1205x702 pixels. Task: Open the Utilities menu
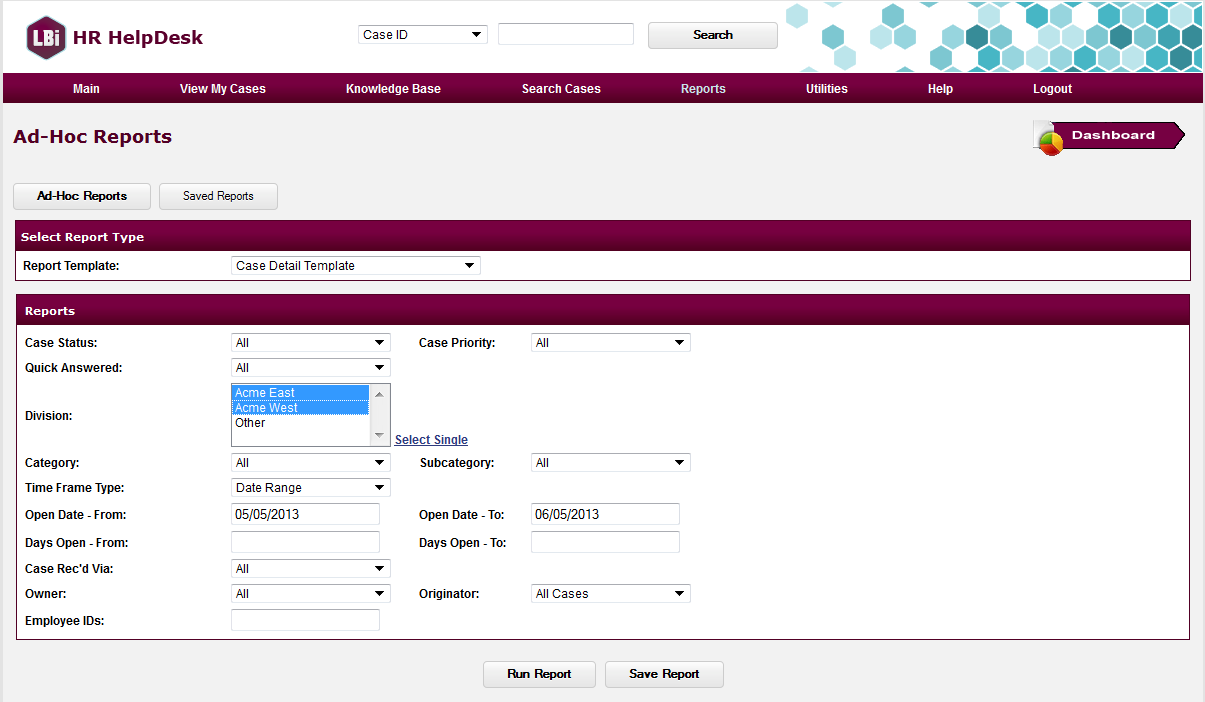tap(827, 89)
